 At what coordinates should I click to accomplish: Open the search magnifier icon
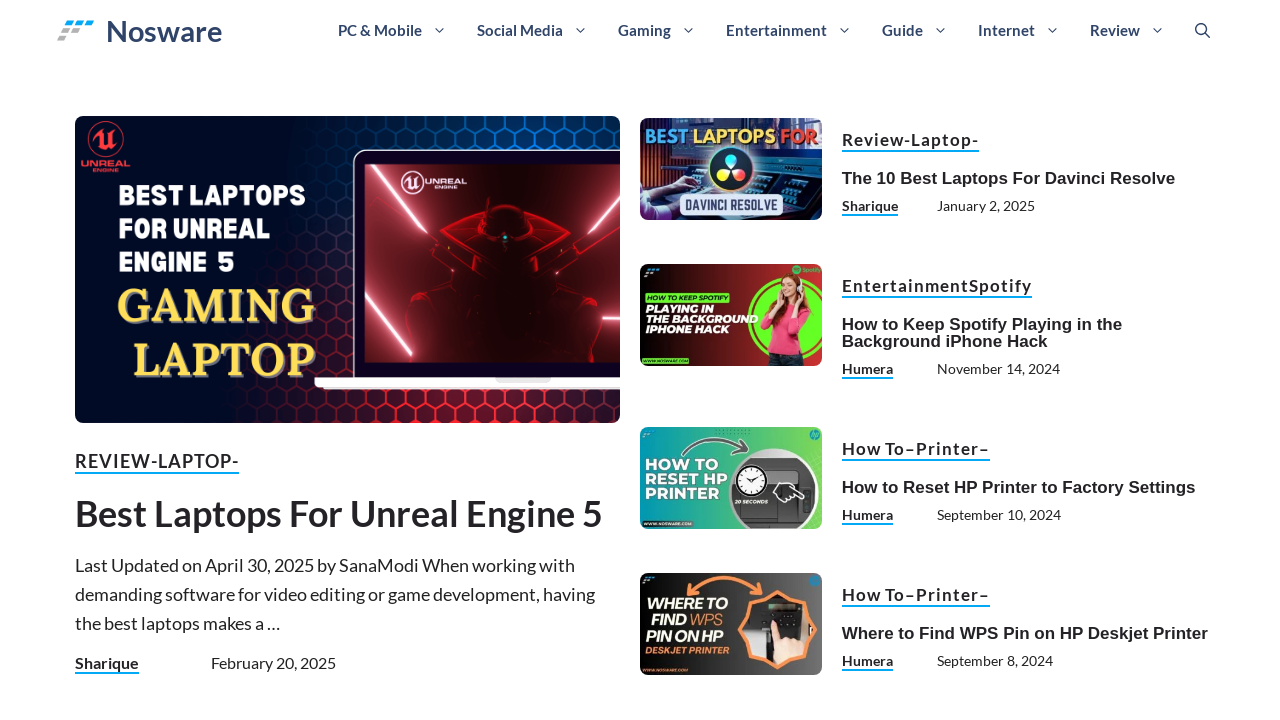coord(1202,30)
